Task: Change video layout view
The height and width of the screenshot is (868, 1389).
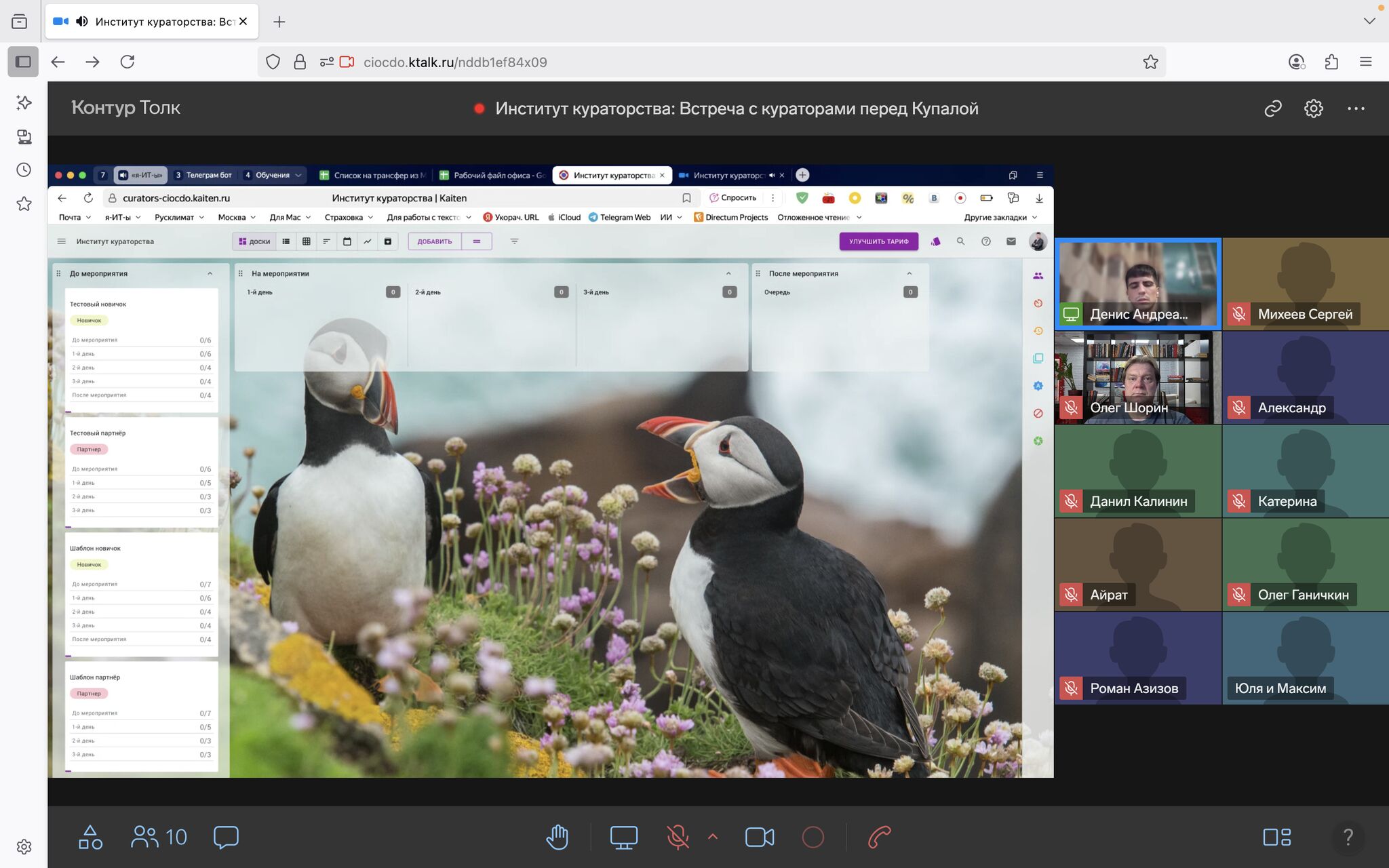Action: [1276, 837]
